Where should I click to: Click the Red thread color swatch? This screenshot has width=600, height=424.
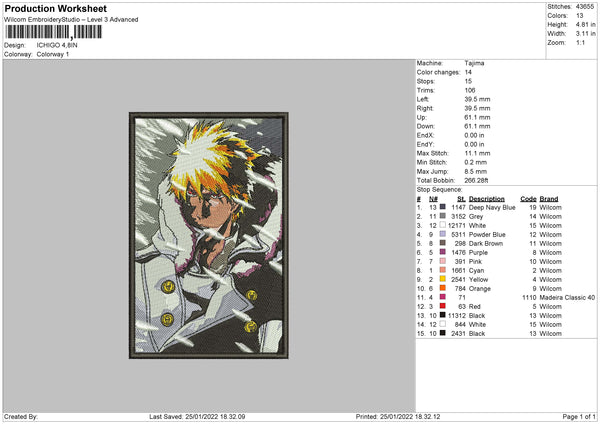443,306
